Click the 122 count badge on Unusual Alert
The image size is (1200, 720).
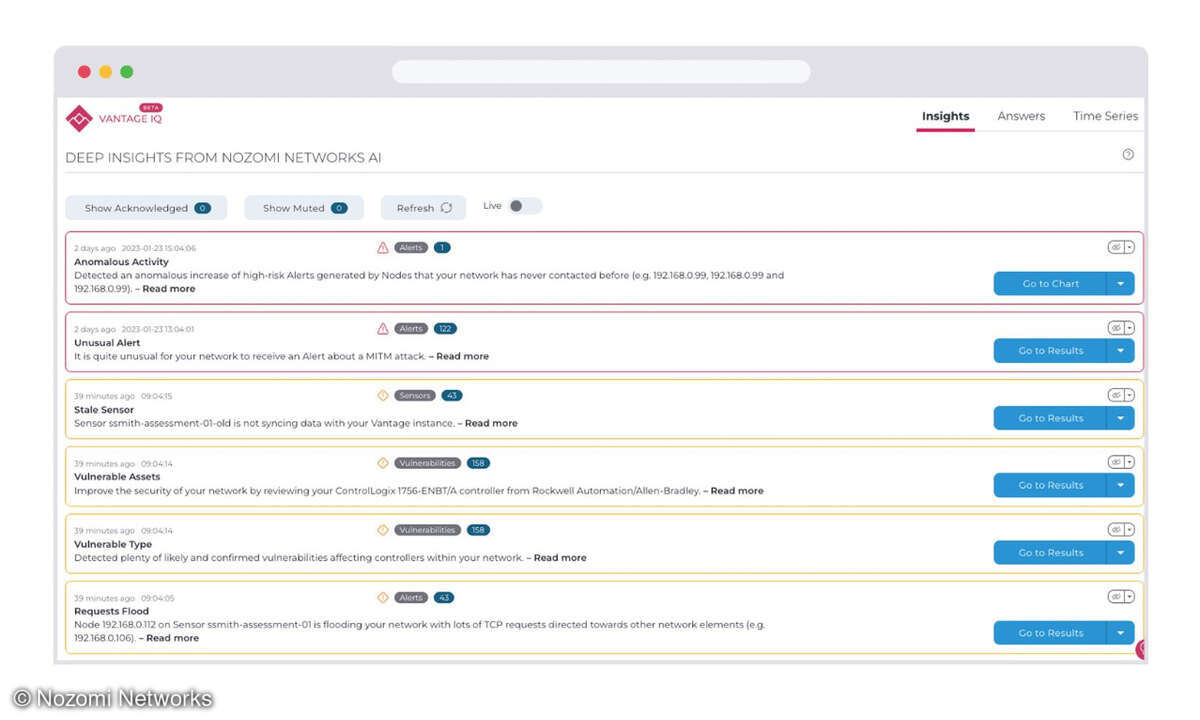(445, 328)
